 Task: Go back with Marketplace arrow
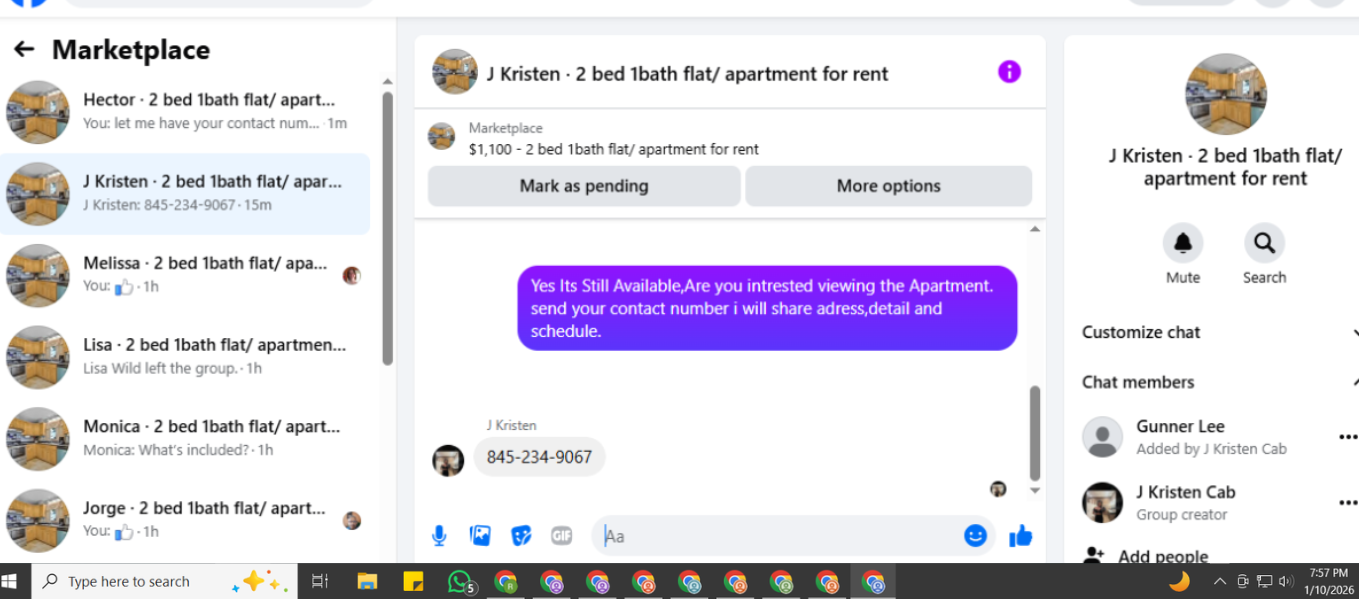24,49
